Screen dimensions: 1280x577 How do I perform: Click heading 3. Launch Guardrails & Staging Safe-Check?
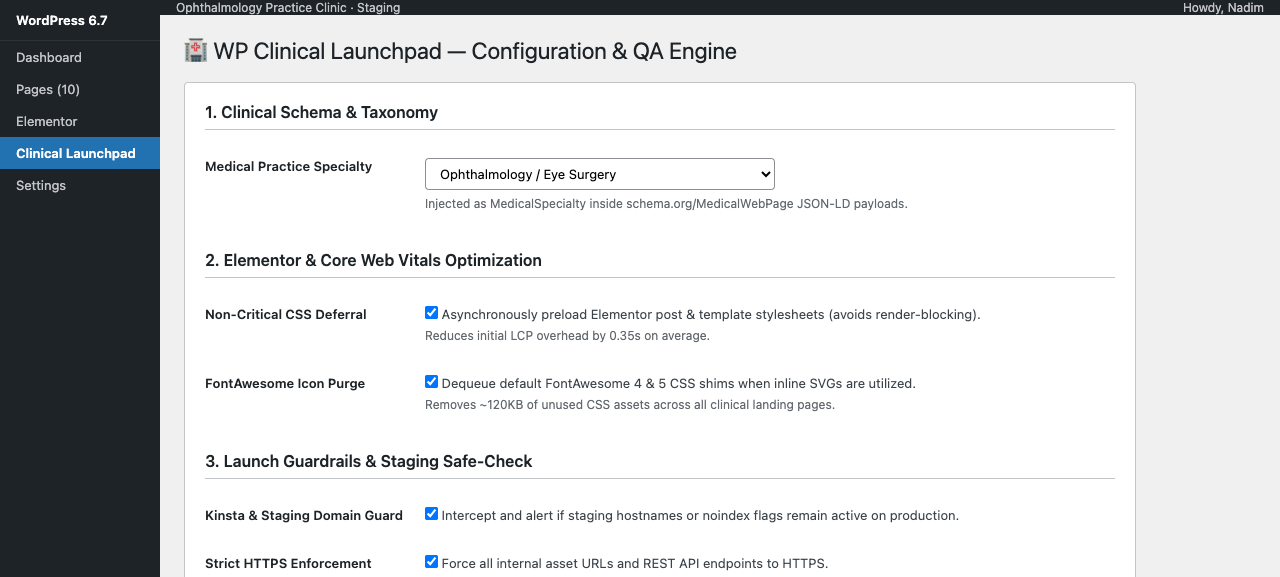point(369,461)
